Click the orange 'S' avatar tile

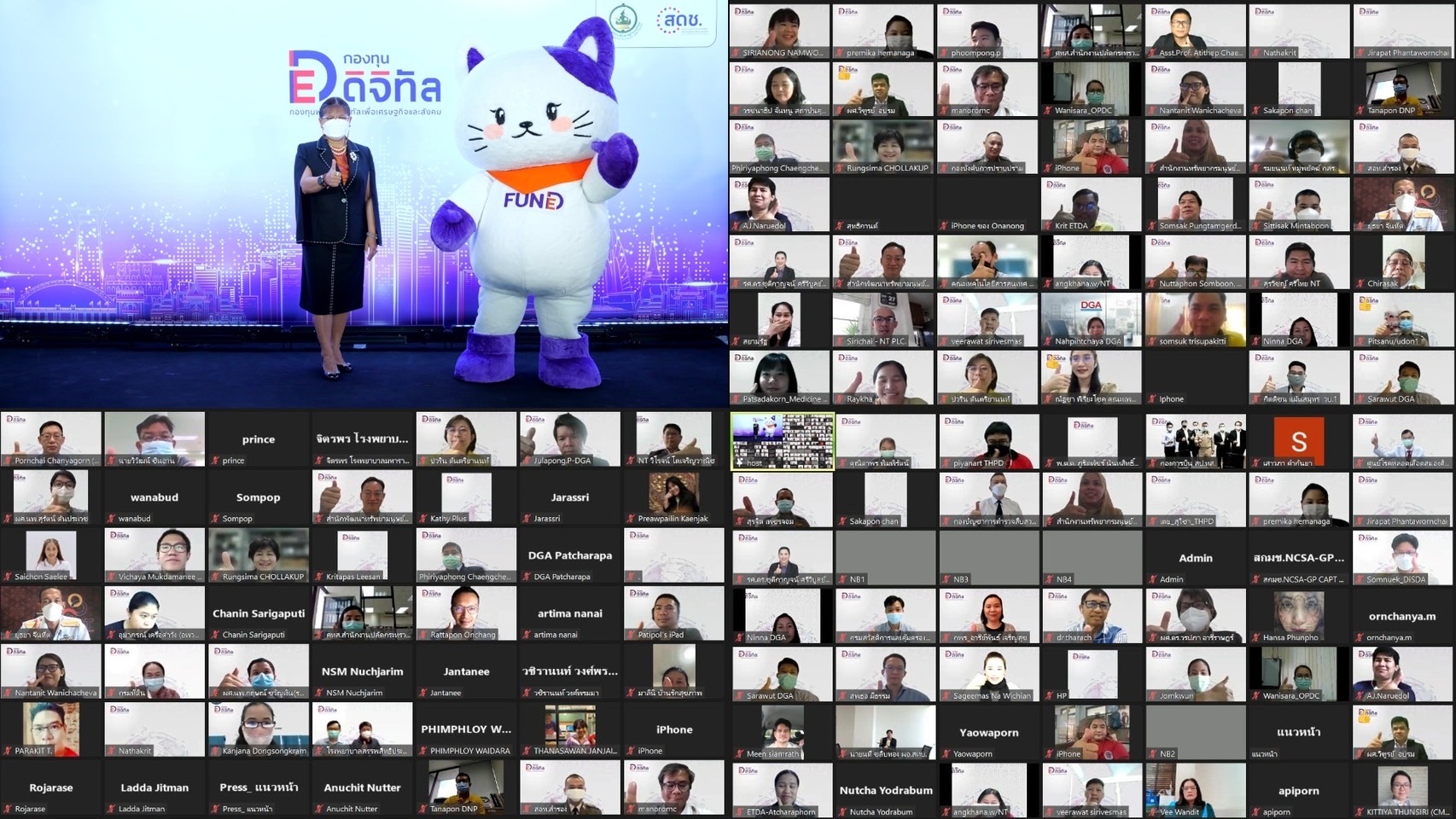[1299, 441]
